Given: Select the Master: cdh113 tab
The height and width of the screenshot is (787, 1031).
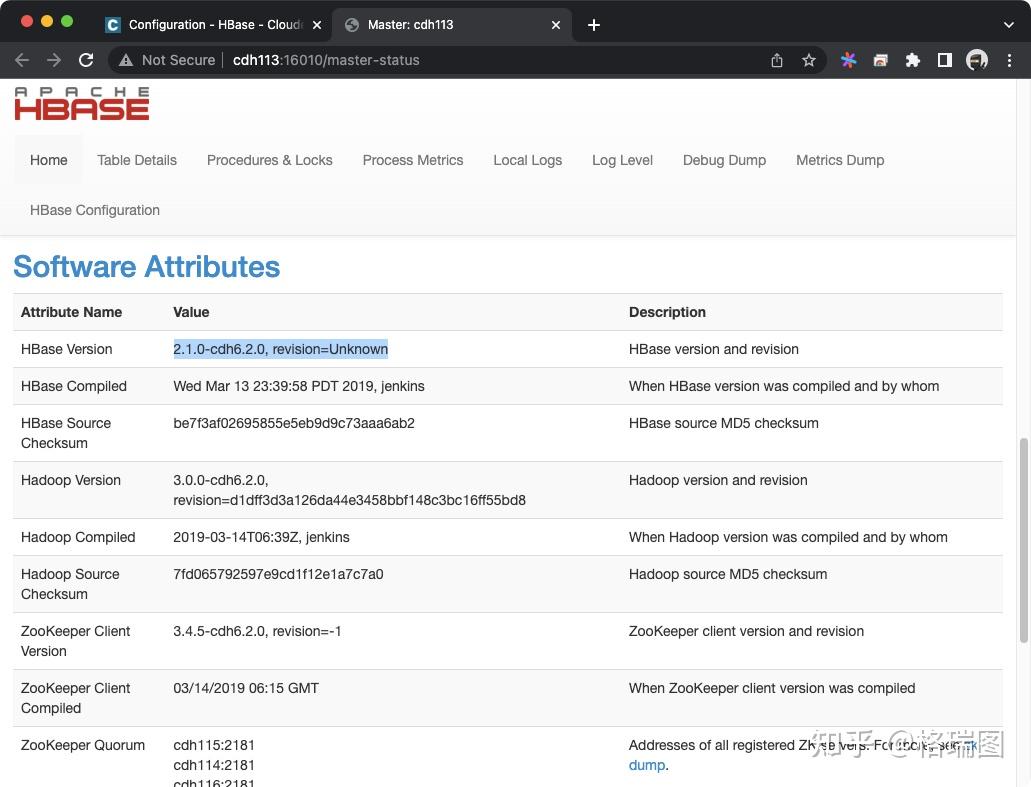Looking at the screenshot, I should point(440,24).
